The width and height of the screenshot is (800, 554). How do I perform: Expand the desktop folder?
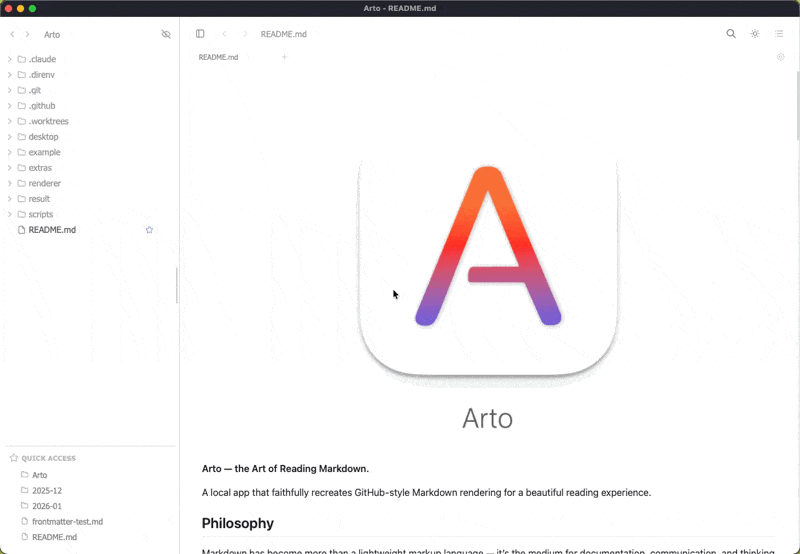pyautogui.click(x=9, y=137)
